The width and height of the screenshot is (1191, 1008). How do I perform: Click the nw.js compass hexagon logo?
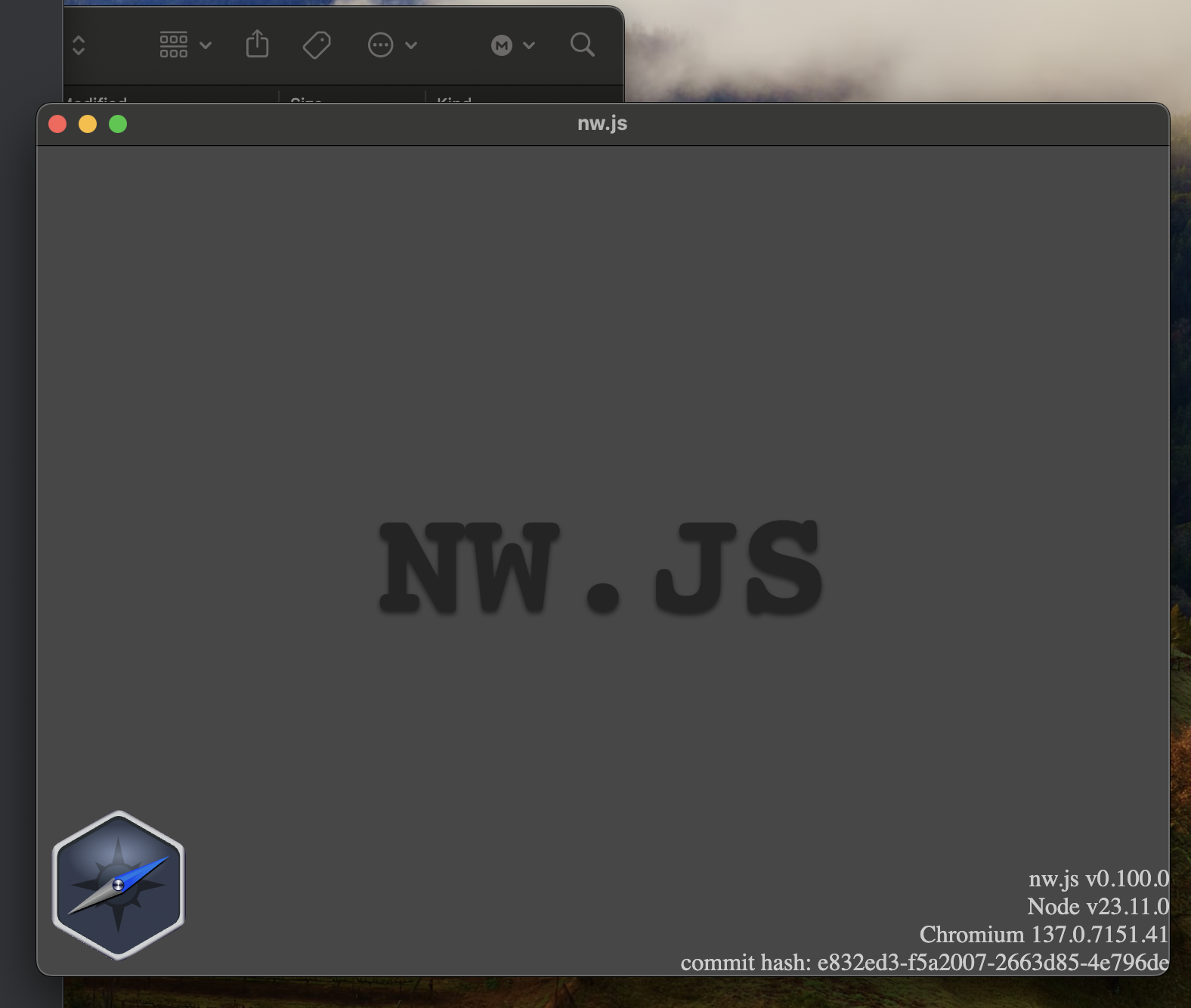[119, 885]
